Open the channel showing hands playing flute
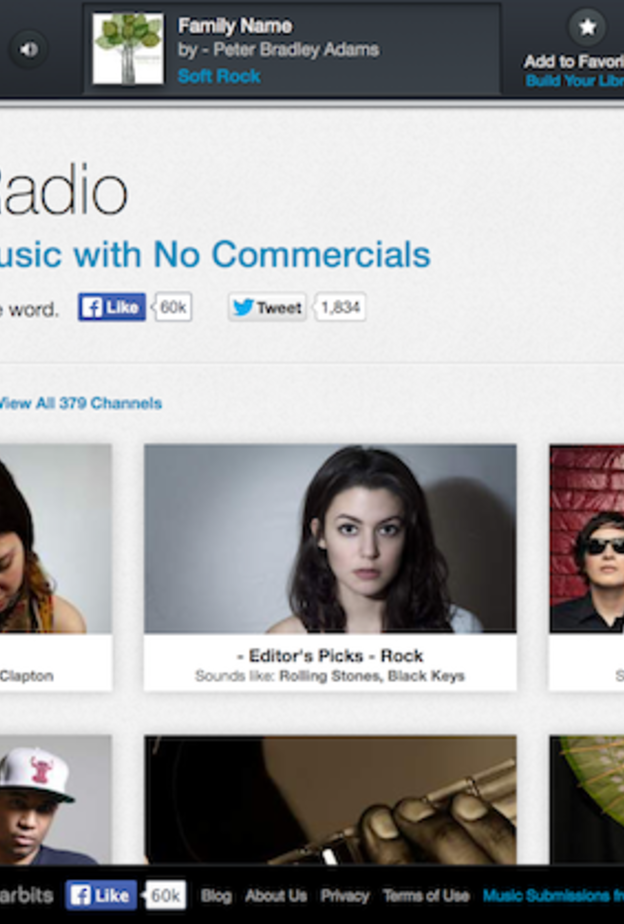624x924 pixels. (x=330, y=800)
